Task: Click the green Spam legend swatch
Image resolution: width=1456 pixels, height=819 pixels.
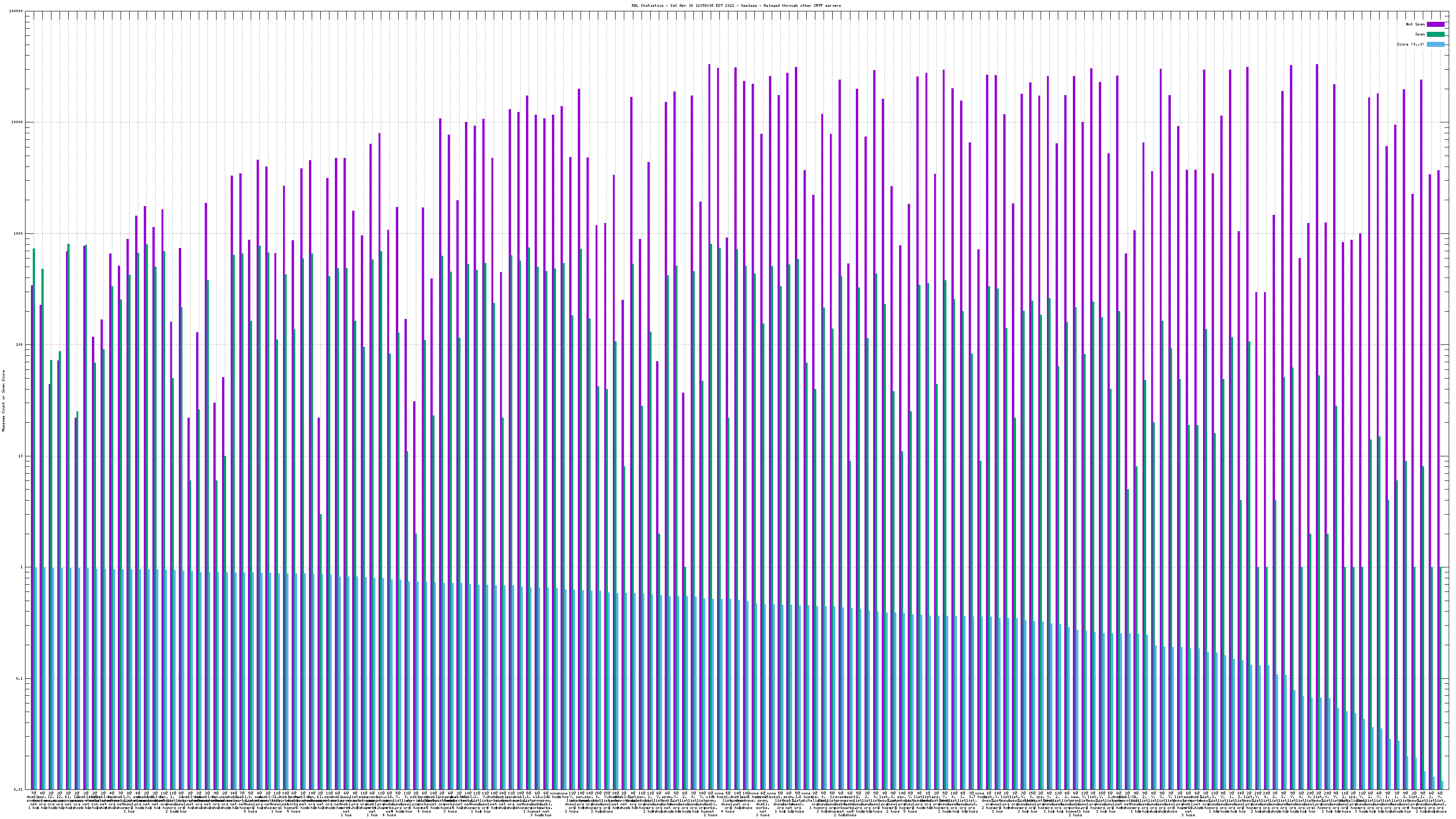Action: (x=1435, y=35)
